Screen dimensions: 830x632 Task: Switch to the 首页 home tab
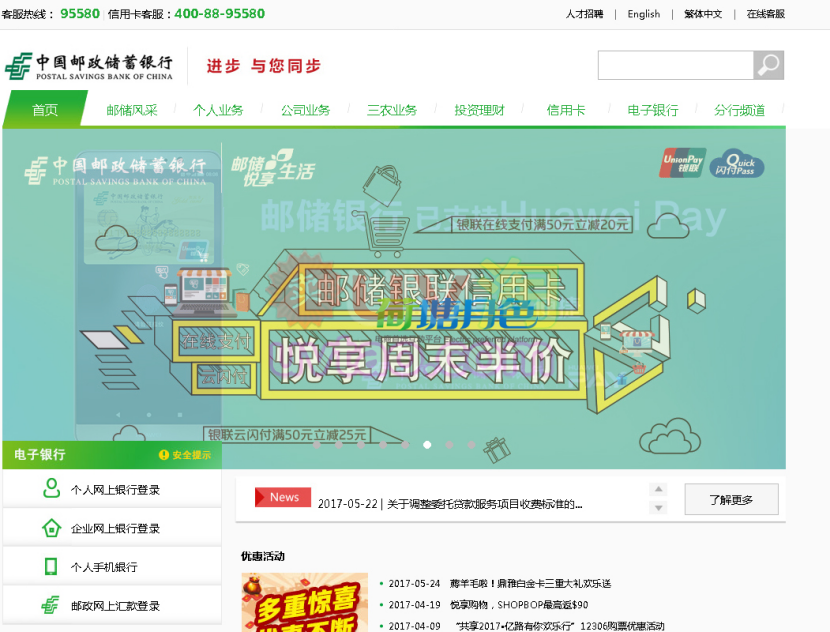(45, 110)
